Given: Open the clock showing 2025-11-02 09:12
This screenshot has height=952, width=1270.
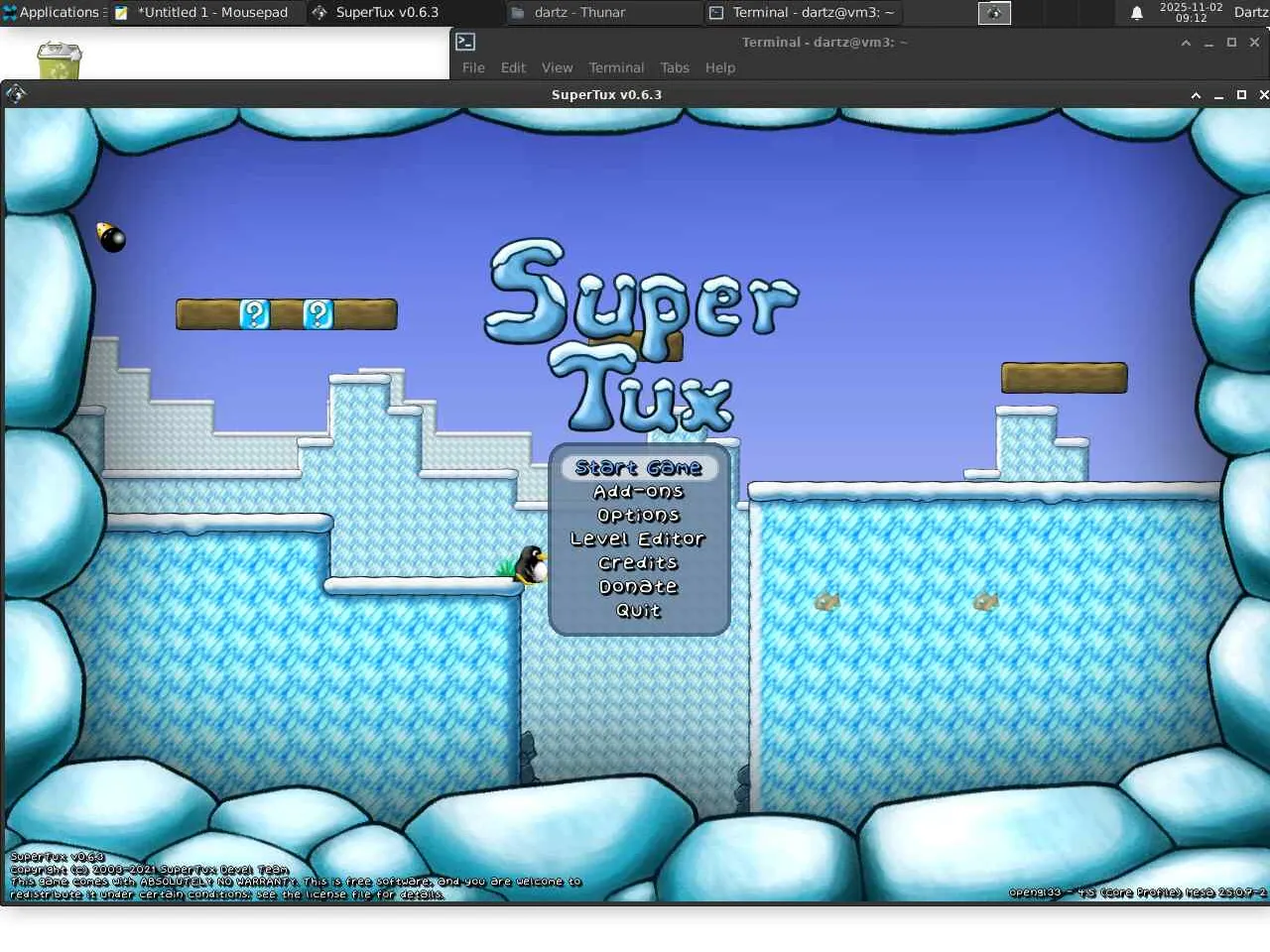Looking at the screenshot, I should 1191,13.
